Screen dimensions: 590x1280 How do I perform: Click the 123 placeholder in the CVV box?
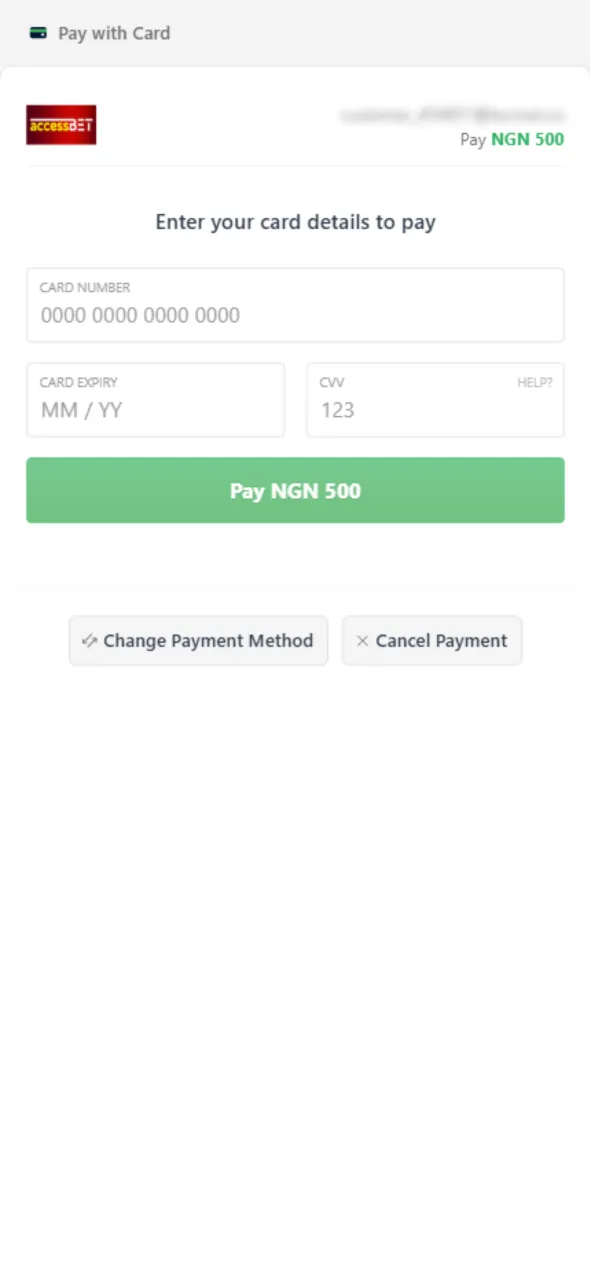[338, 410]
